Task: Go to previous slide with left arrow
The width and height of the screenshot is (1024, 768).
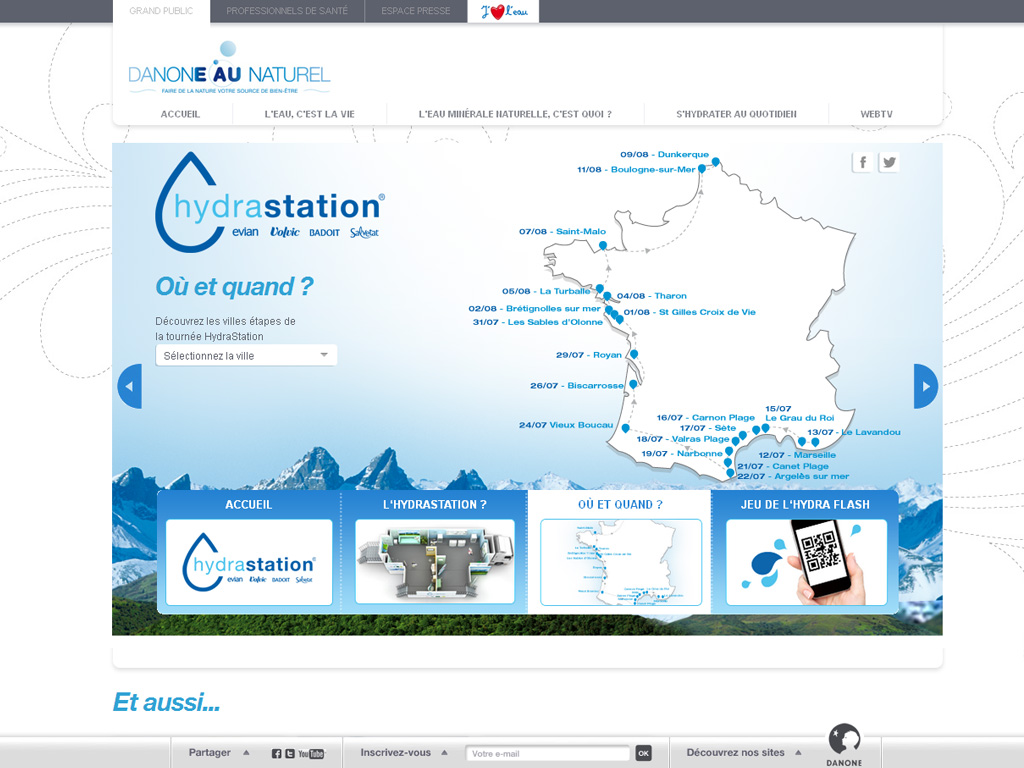Action: point(130,386)
